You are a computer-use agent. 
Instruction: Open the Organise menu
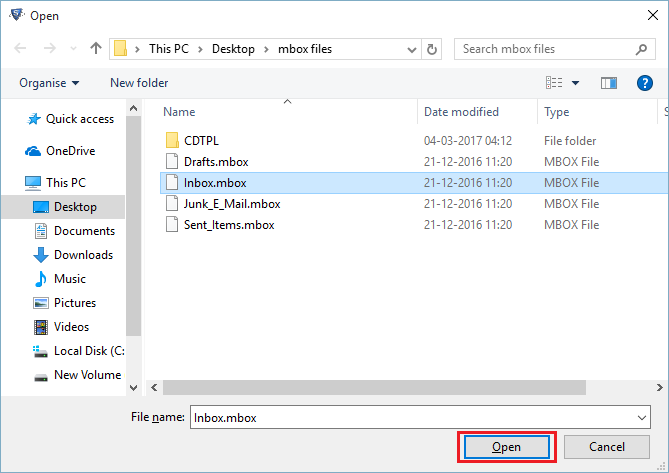coord(49,83)
